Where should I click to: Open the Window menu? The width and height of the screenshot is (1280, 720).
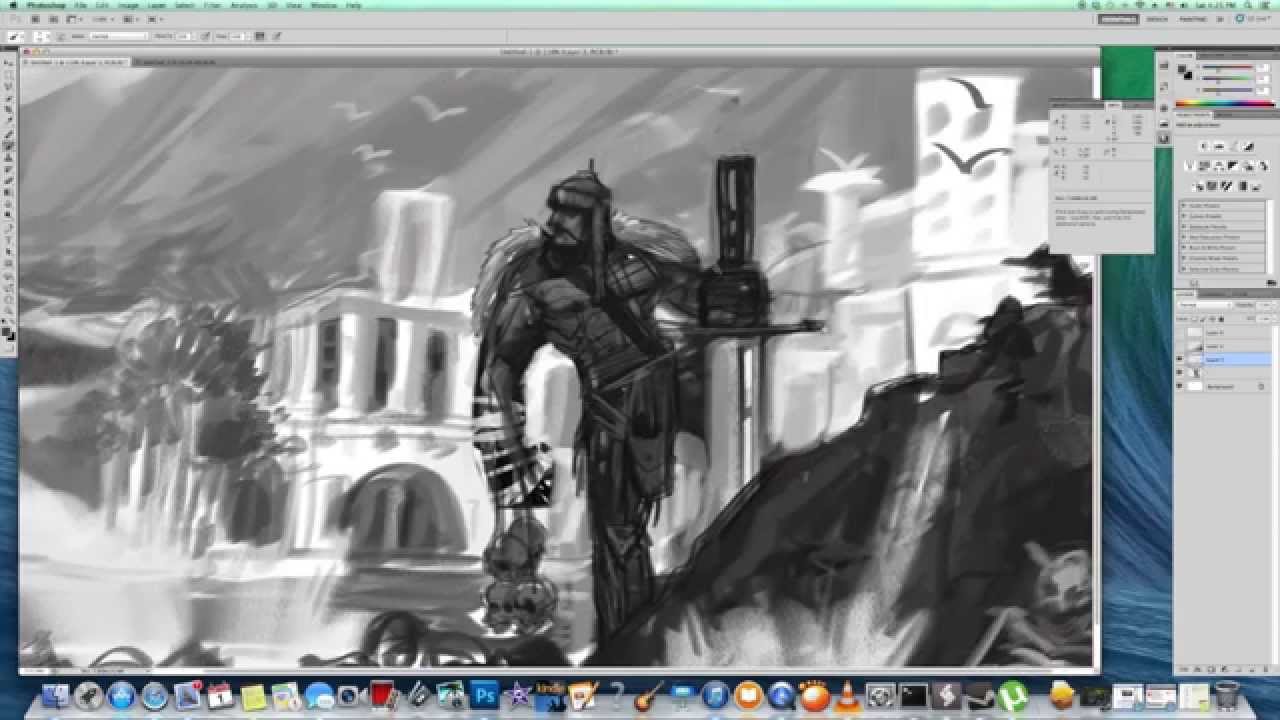click(x=323, y=5)
